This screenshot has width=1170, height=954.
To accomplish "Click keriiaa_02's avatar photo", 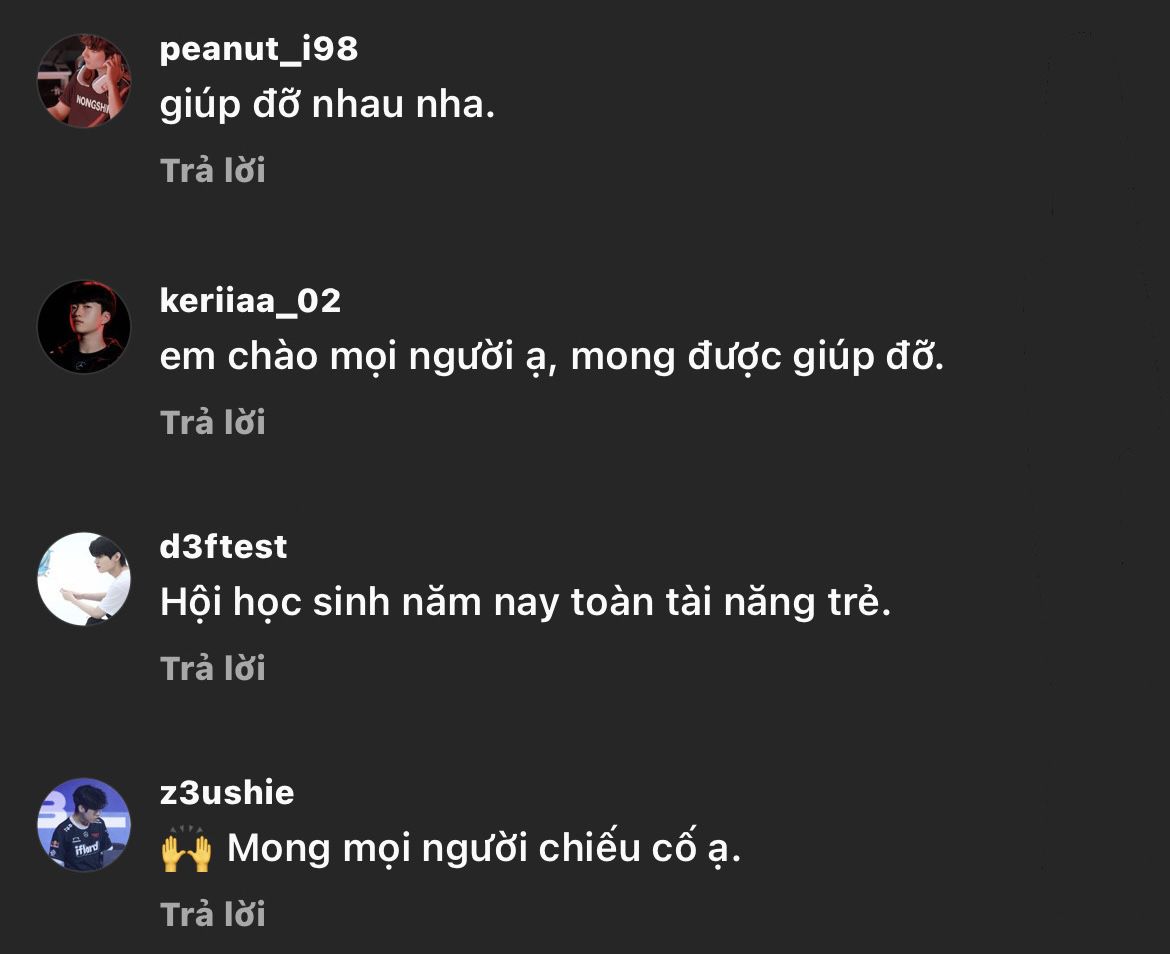I will click(x=84, y=327).
